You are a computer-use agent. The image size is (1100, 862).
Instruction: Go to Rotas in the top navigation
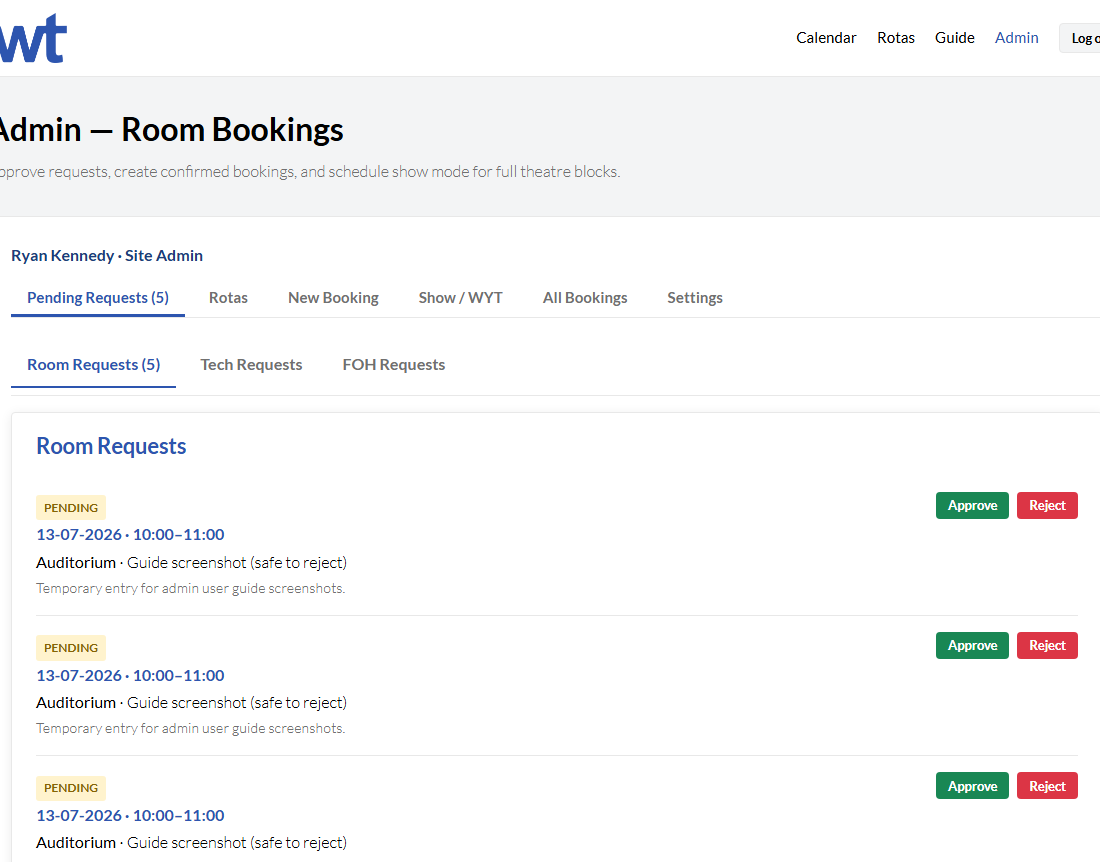pyautogui.click(x=895, y=38)
